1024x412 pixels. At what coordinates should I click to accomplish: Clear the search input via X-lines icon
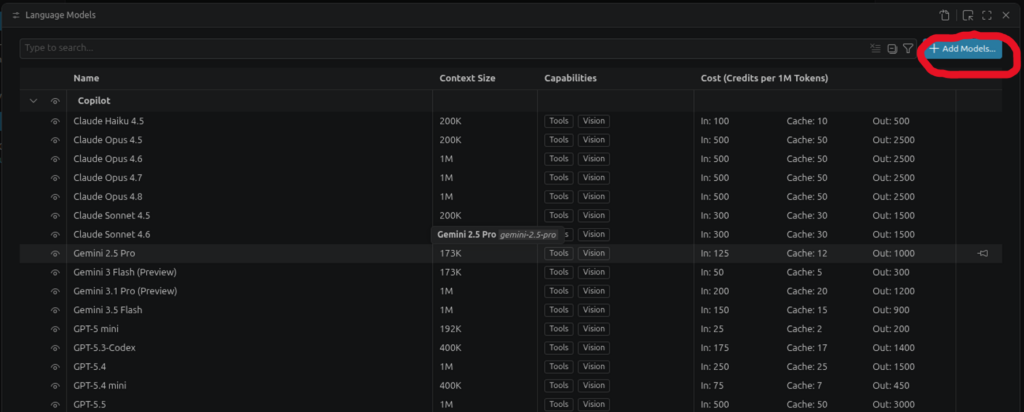click(876, 48)
